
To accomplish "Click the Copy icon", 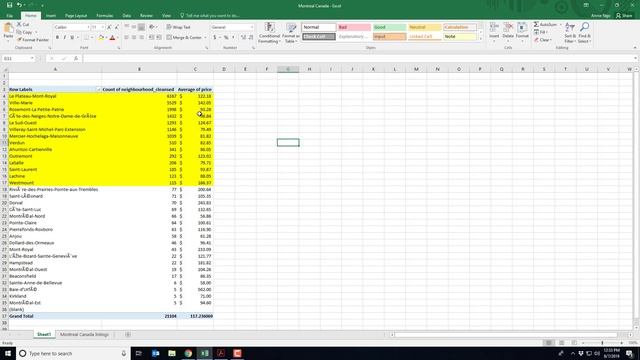I will click(19, 32).
